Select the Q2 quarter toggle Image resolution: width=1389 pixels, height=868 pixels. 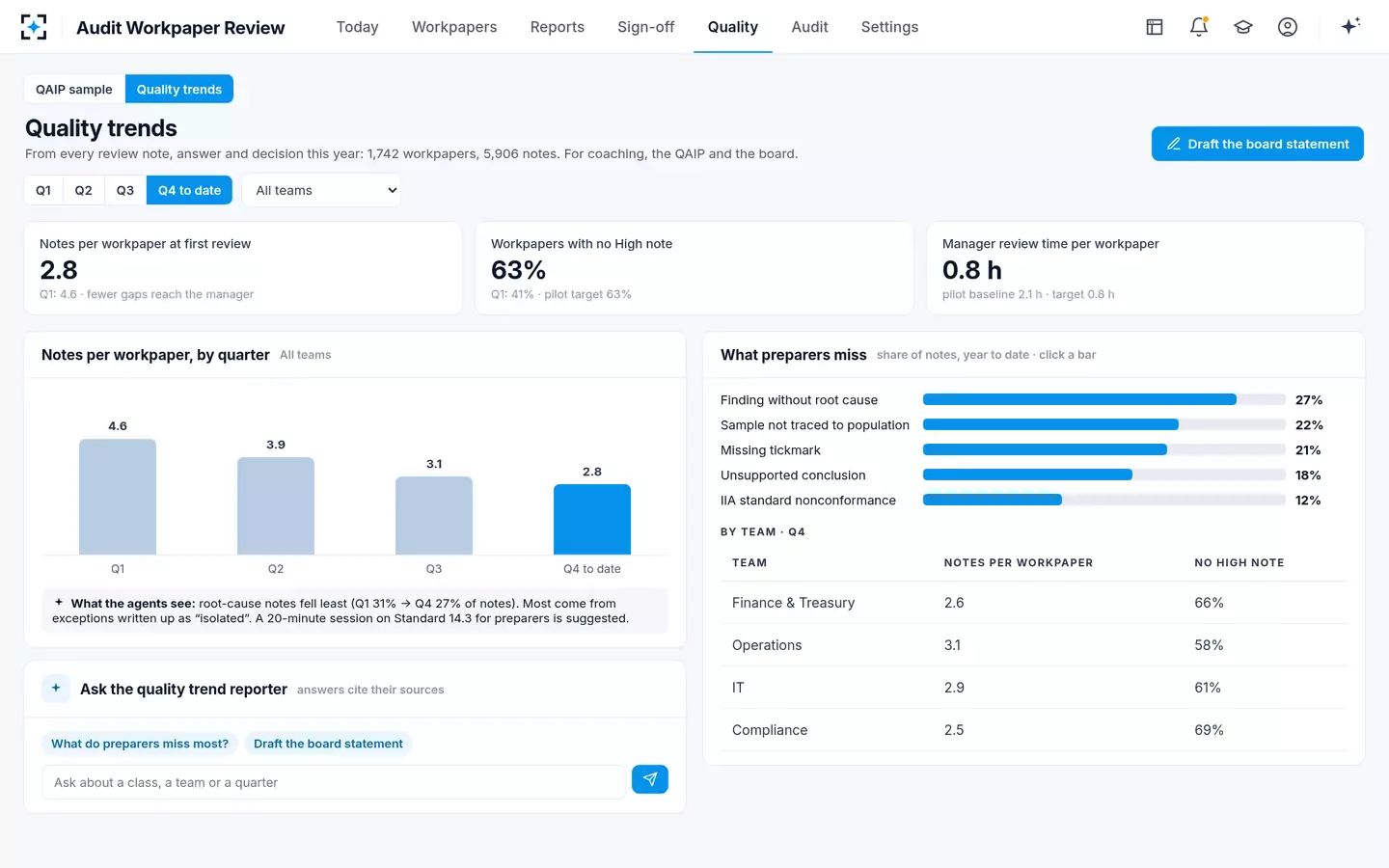pyautogui.click(x=84, y=190)
